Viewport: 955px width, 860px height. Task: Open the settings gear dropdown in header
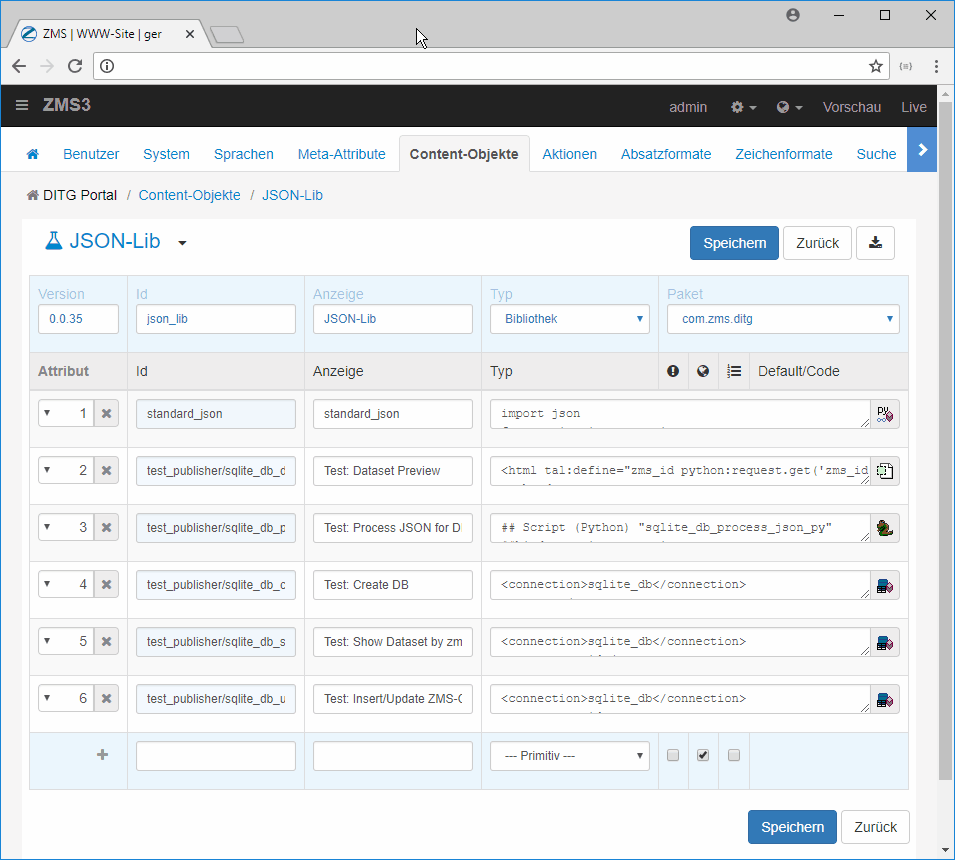(743, 107)
